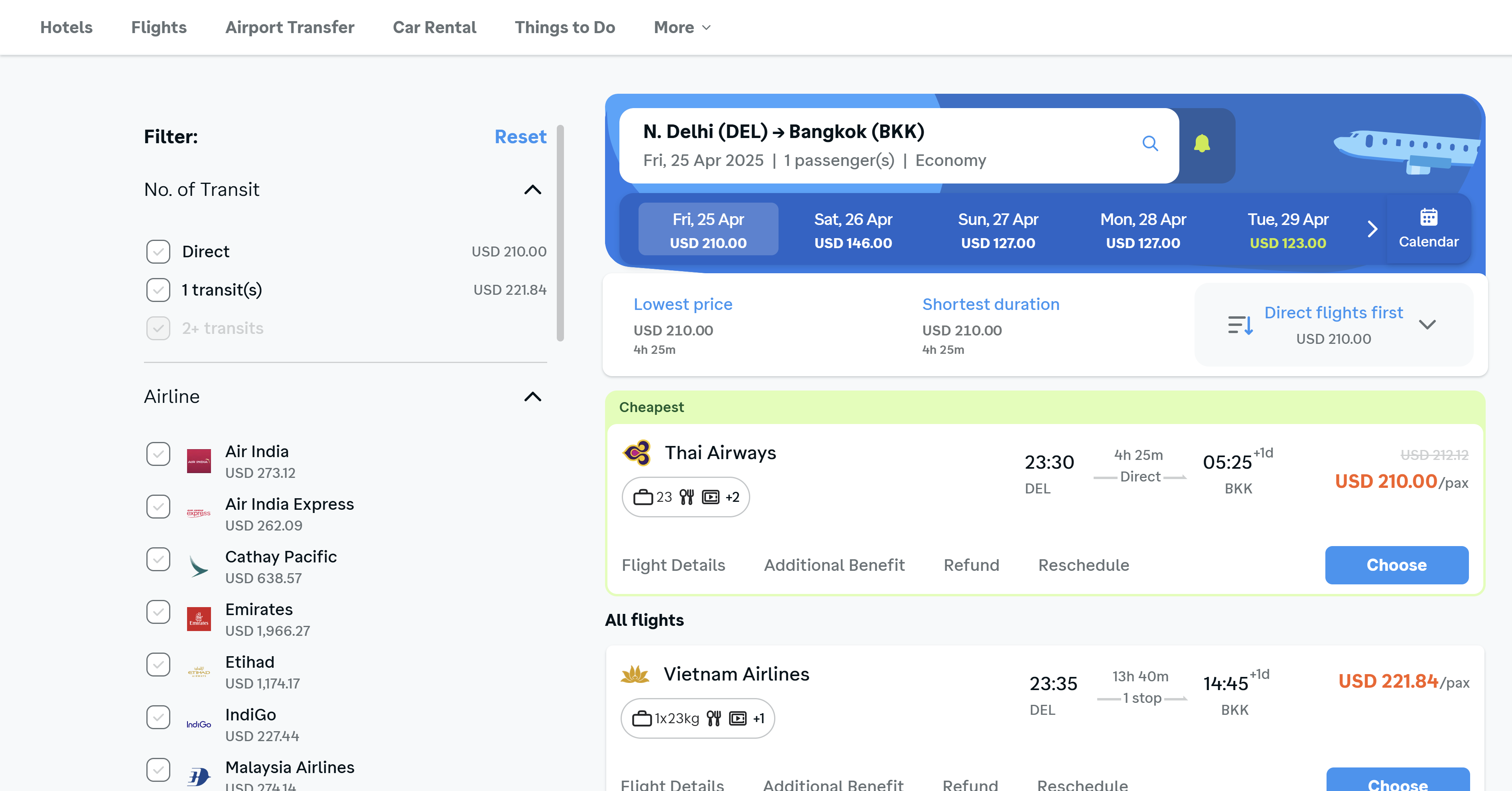Reset all filters
The width and height of the screenshot is (1512, 791).
[x=520, y=137]
